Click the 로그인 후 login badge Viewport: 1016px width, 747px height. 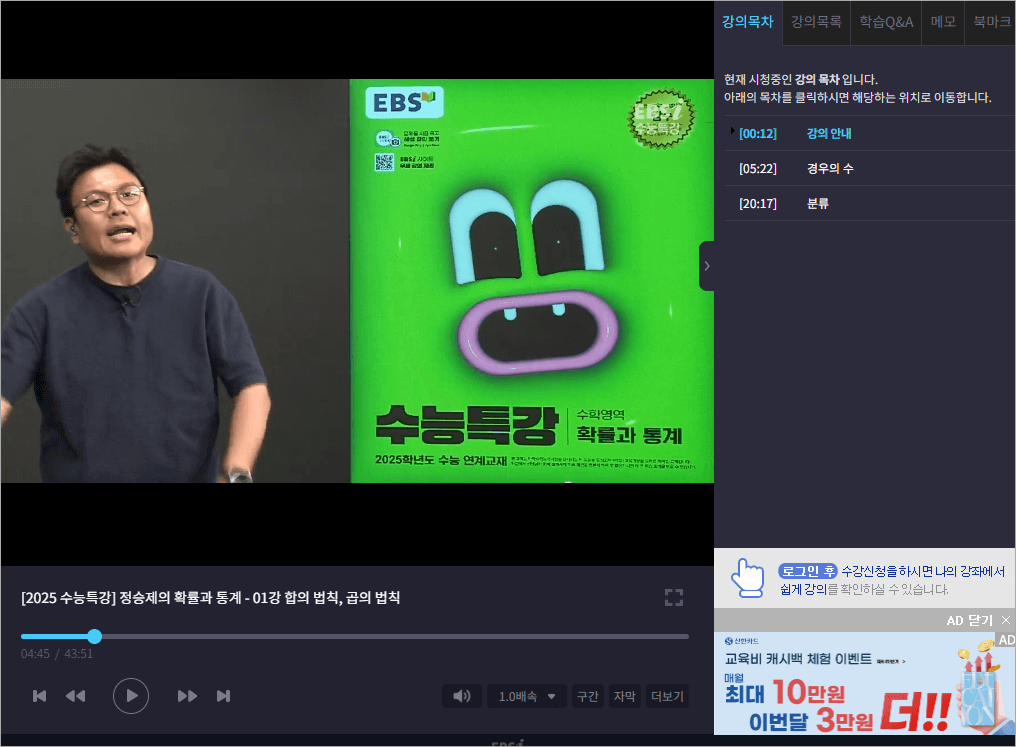[807, 571]
